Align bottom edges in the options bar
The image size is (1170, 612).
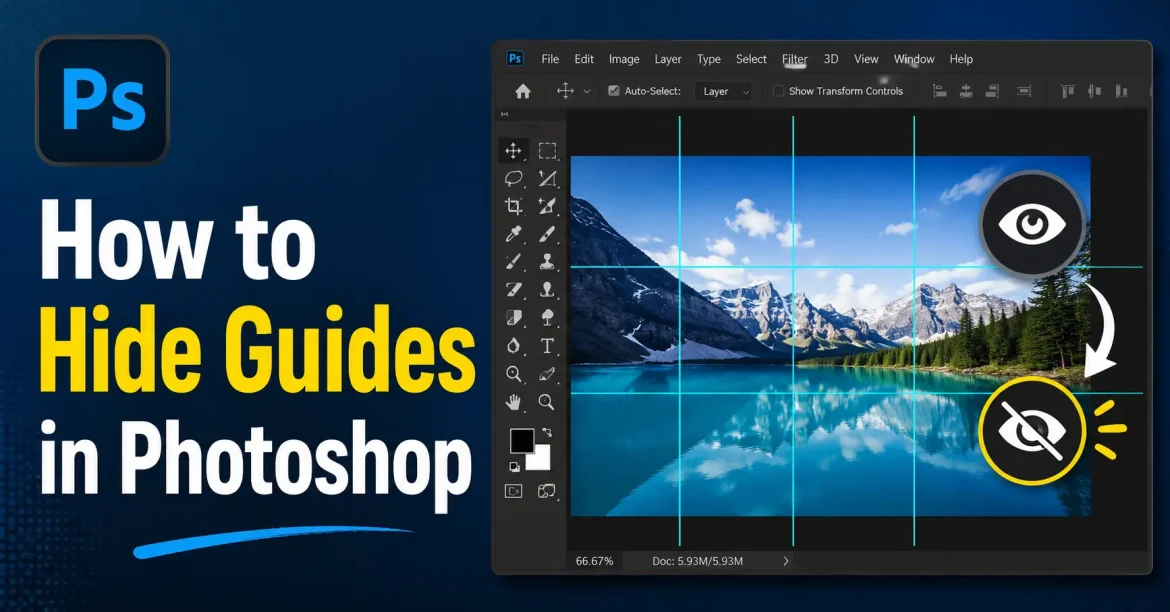point(1121,91)
